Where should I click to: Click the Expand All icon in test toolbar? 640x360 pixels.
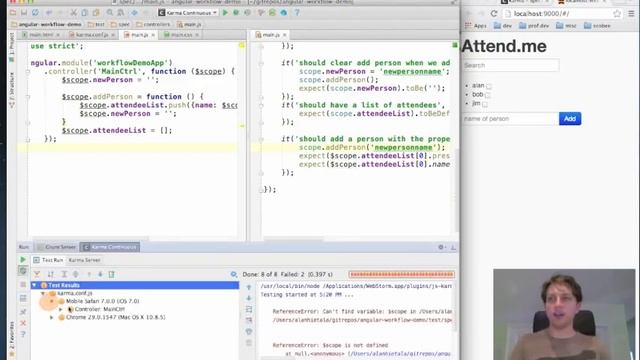click(64, 274)
